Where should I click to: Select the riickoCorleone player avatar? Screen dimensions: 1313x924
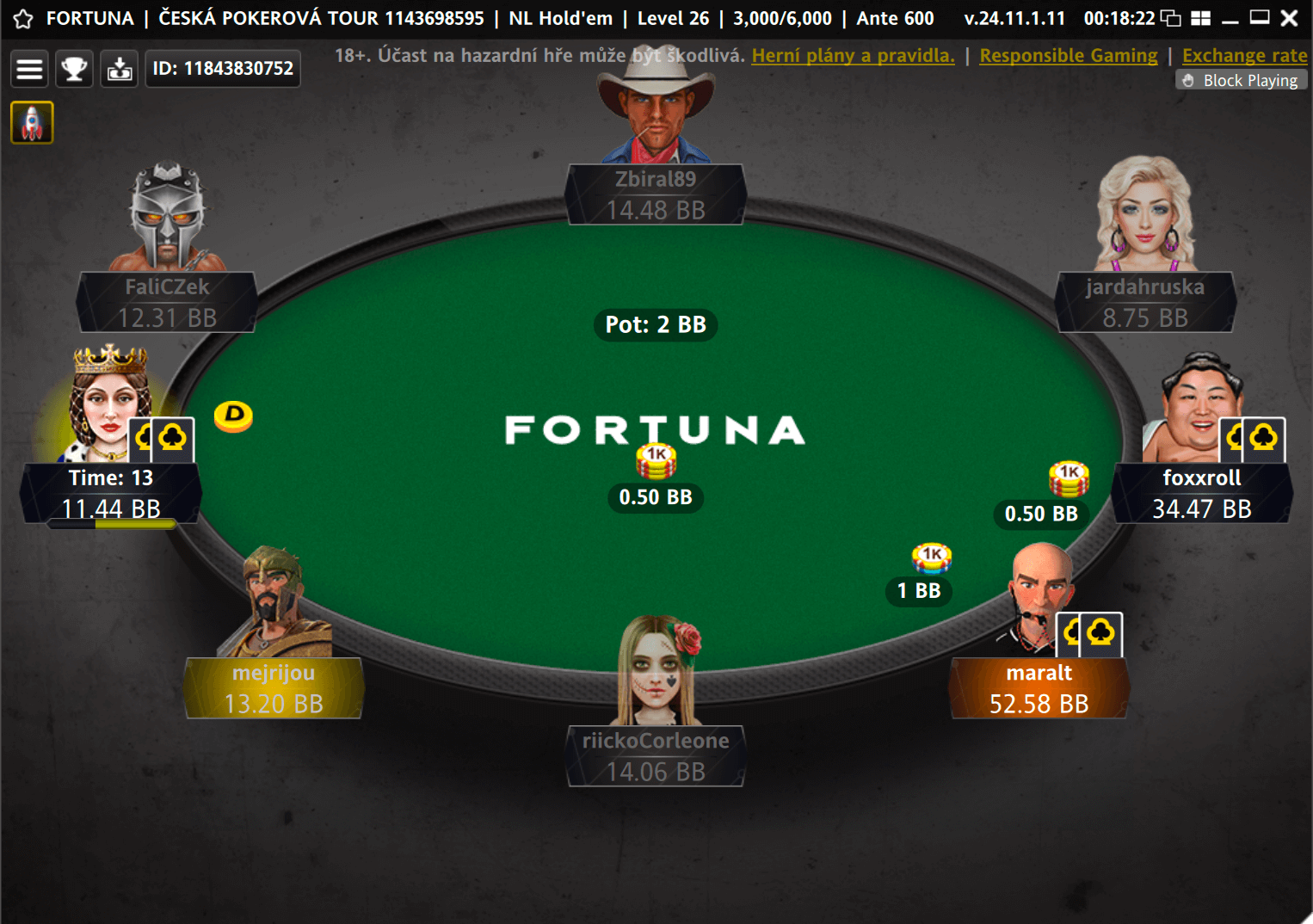pyautogui.click(x=656, y=670)
